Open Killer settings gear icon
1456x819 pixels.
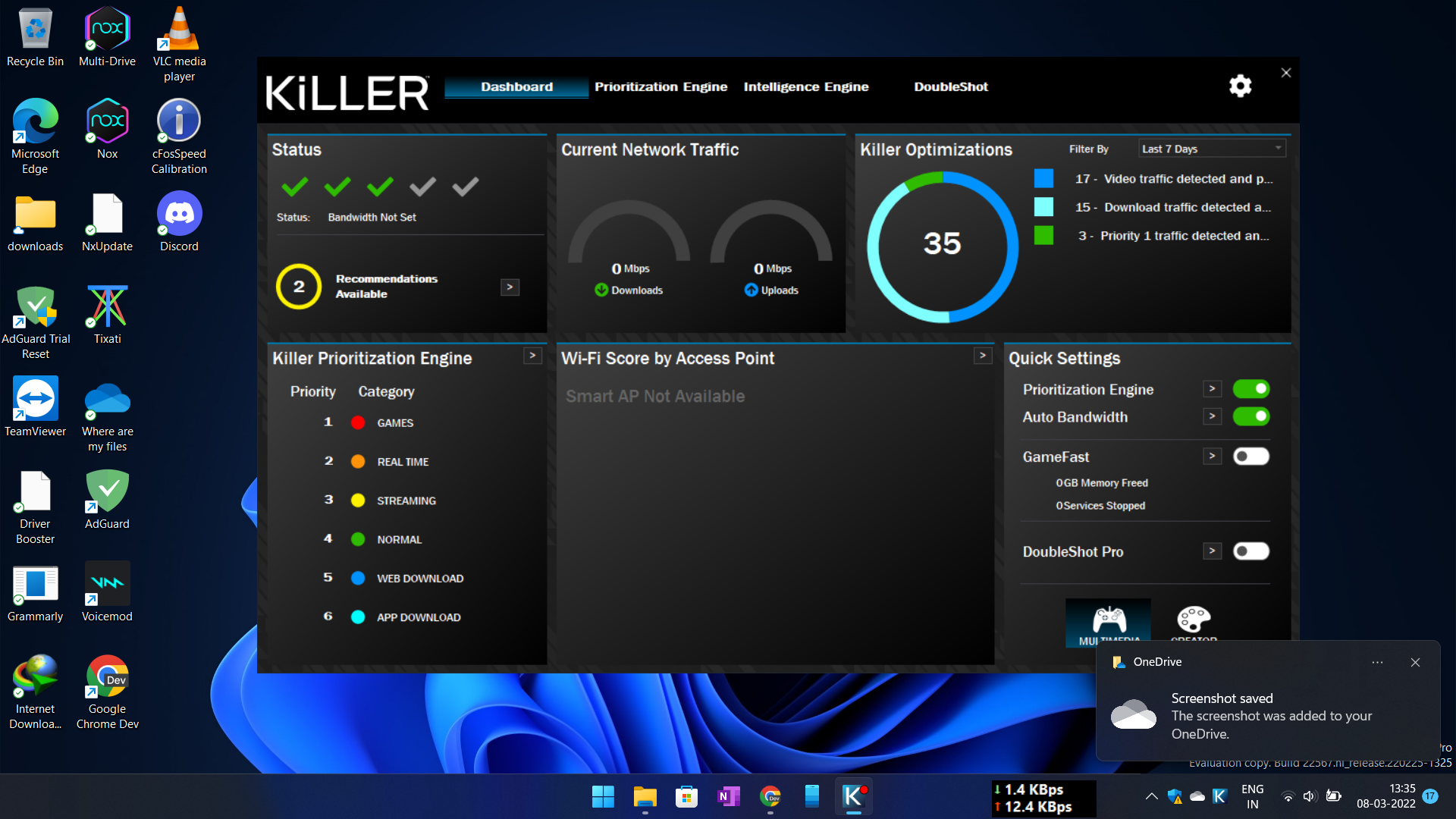coord(1240,86)
